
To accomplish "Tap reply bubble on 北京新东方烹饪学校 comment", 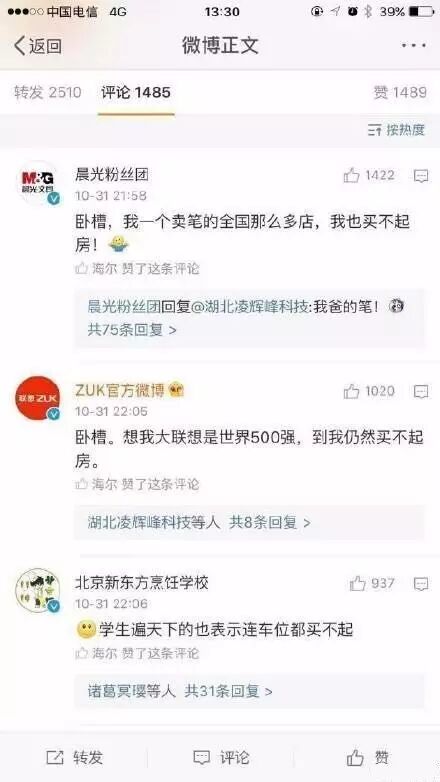I will tap(421, 584).
